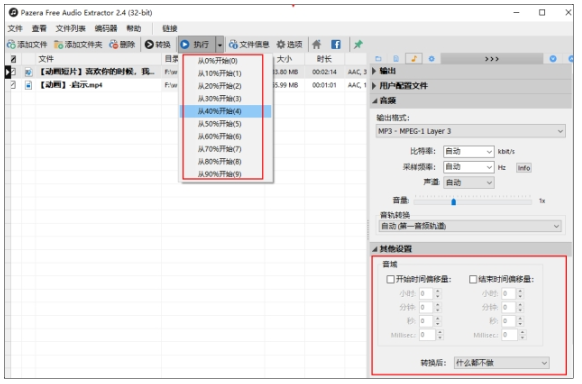Open the 音轨转换 audio track dropdown

click(470, 226)
